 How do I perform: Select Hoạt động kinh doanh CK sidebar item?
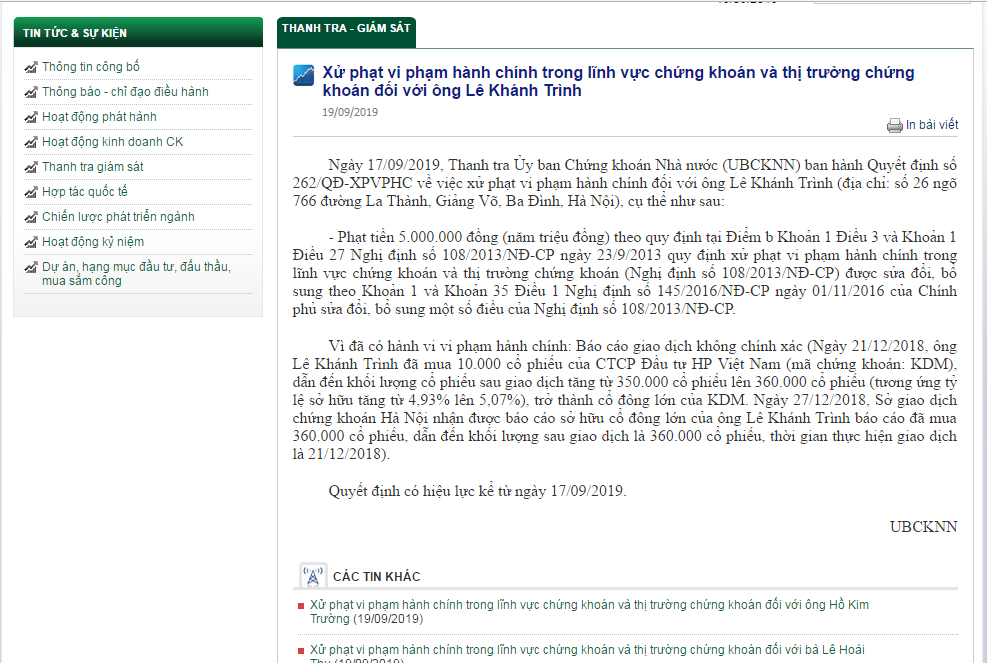112,142
